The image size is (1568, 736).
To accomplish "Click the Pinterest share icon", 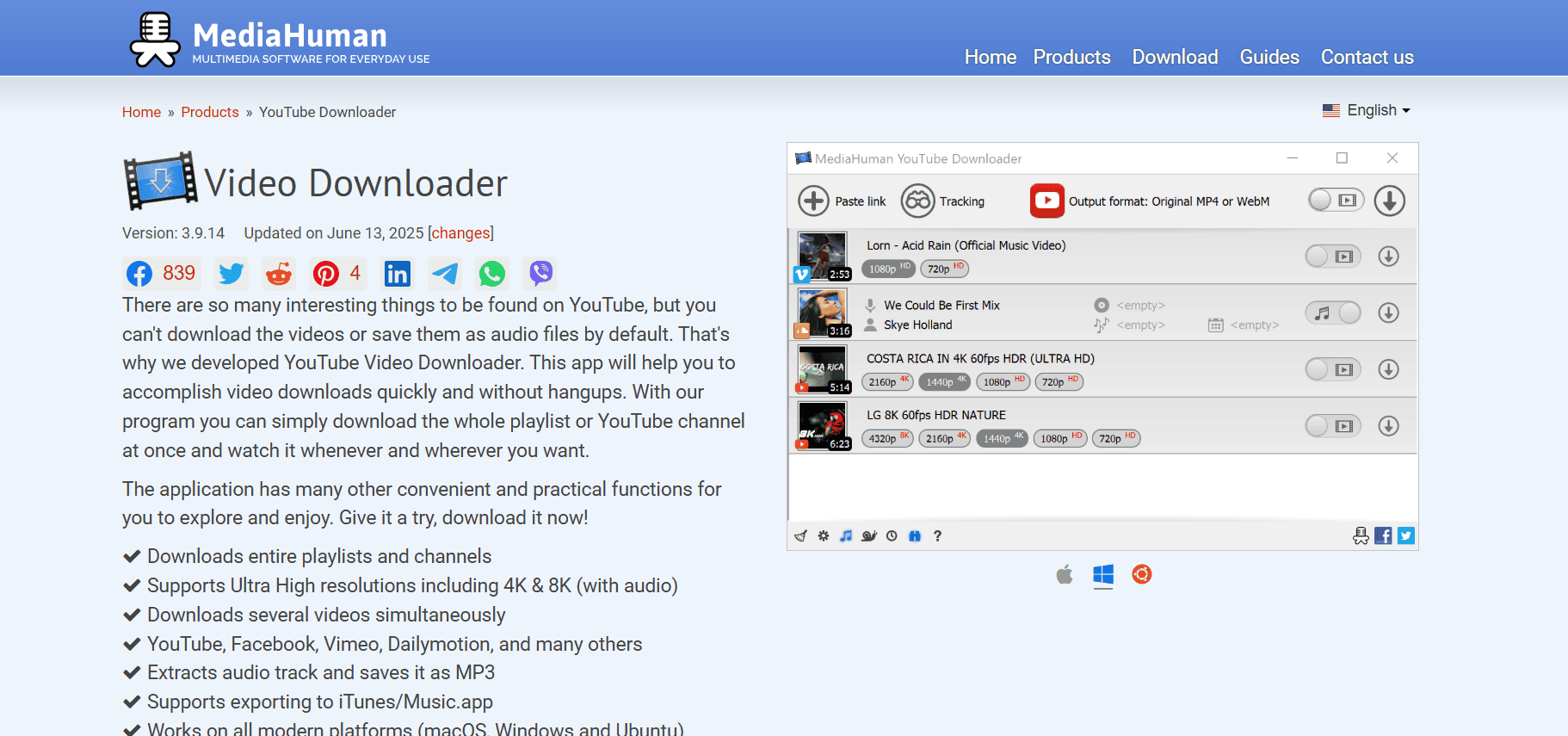I will [x=326, y=274].
